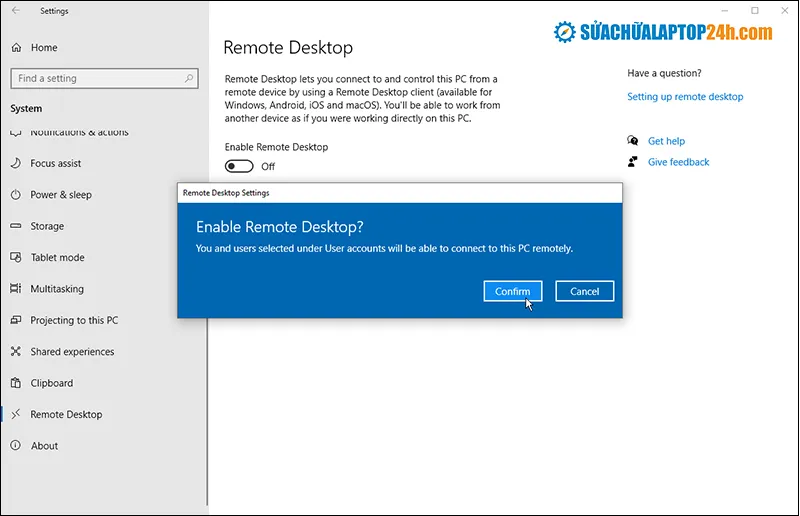This screenshot has height=516, width=800.
Task: Click the Find a setting search box
Action: click(104, 79)
